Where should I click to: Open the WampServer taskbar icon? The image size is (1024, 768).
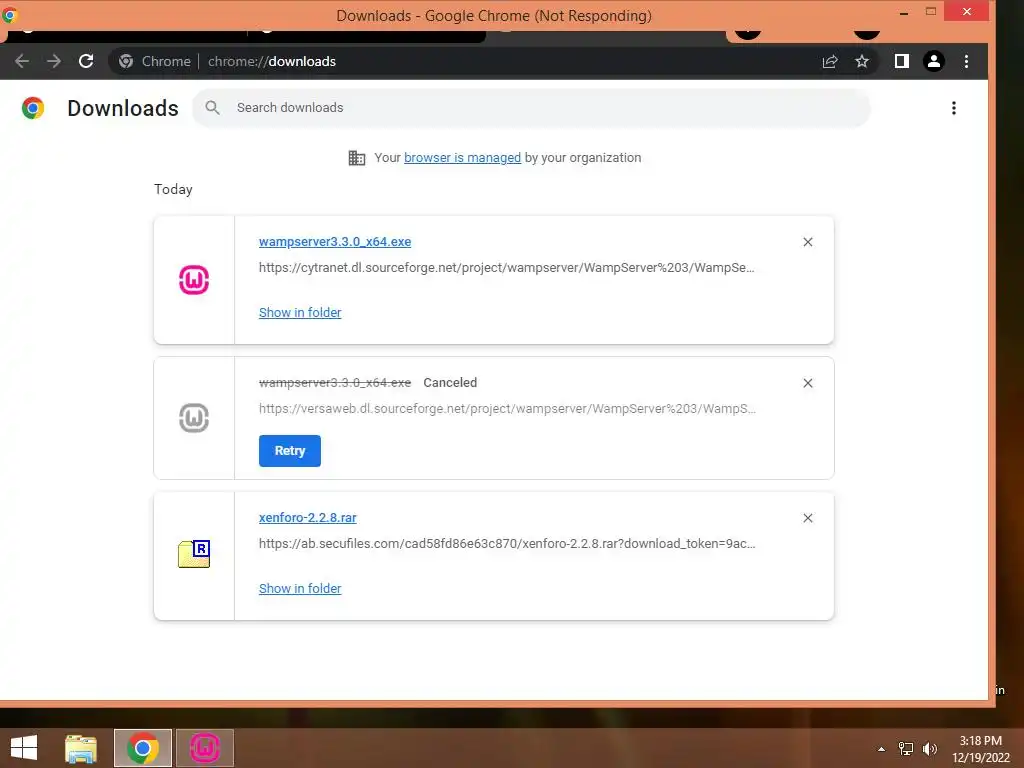click(205, 748)
